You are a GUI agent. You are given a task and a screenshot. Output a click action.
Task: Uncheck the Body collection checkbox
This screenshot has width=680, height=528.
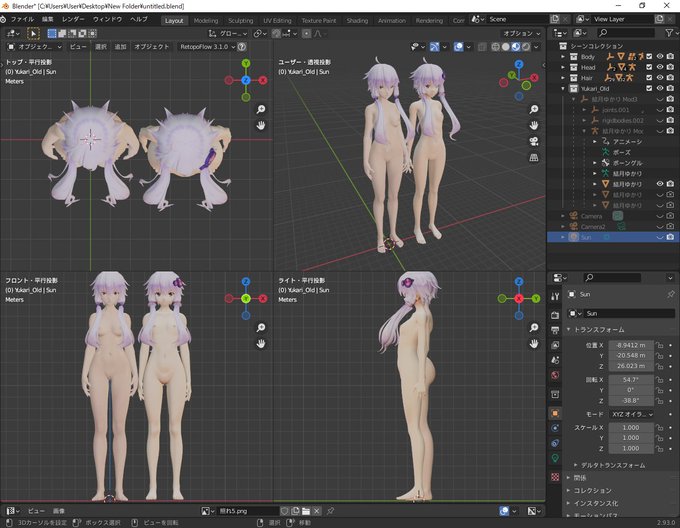pos(649,56)
